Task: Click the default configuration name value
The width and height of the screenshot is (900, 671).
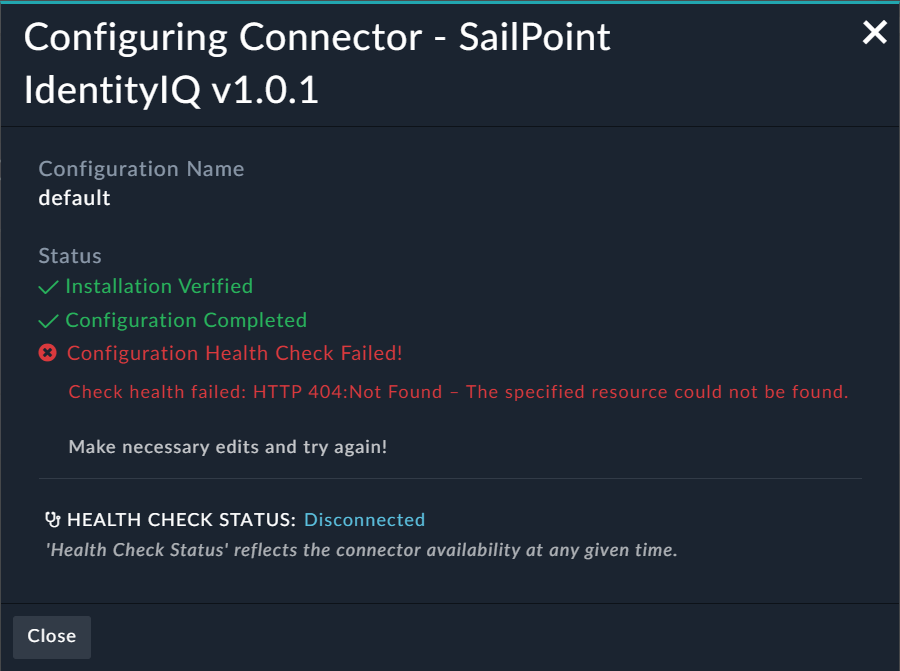Action: click(74, 197)
